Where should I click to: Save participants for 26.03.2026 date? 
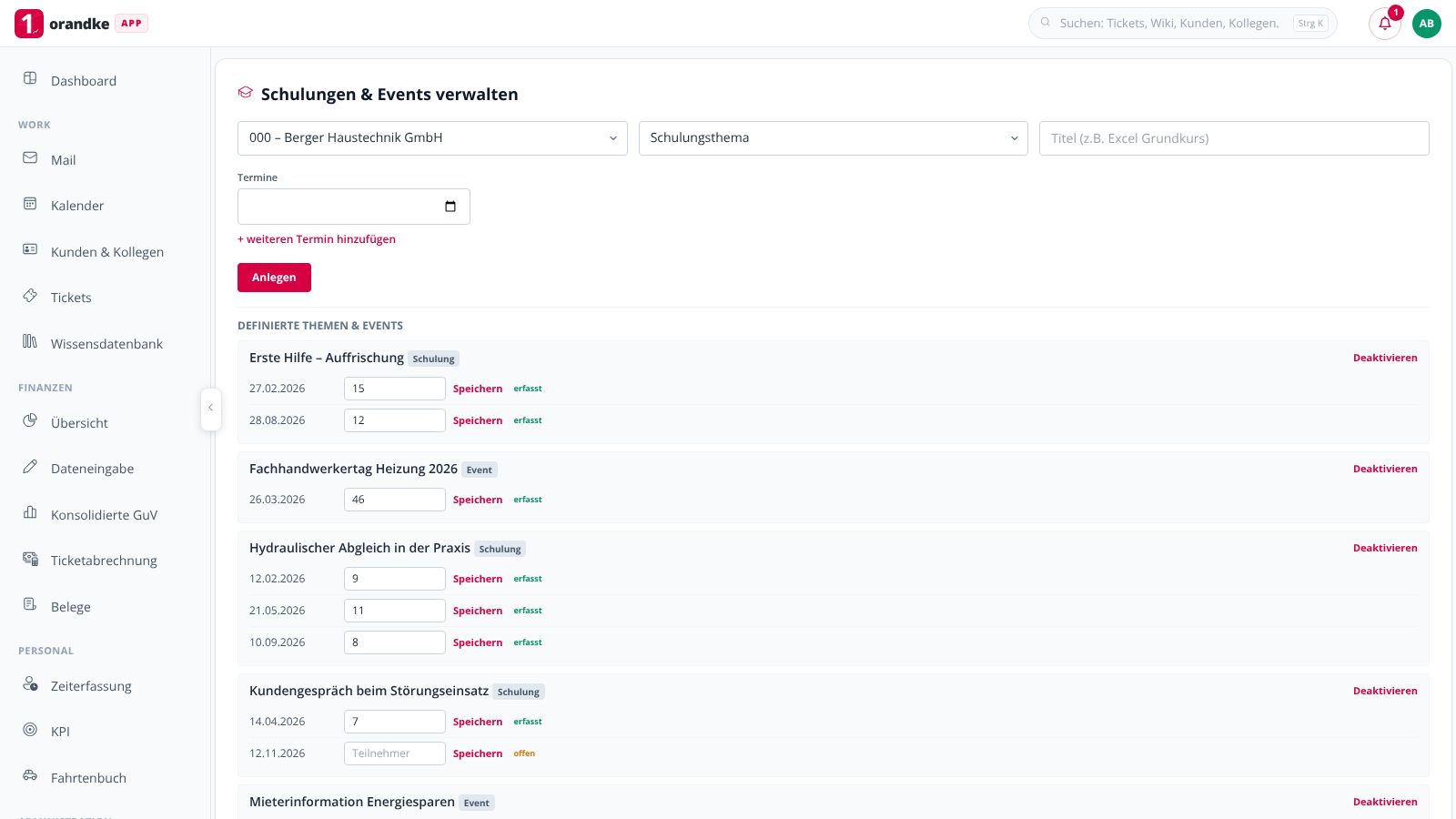click(478, 500)
